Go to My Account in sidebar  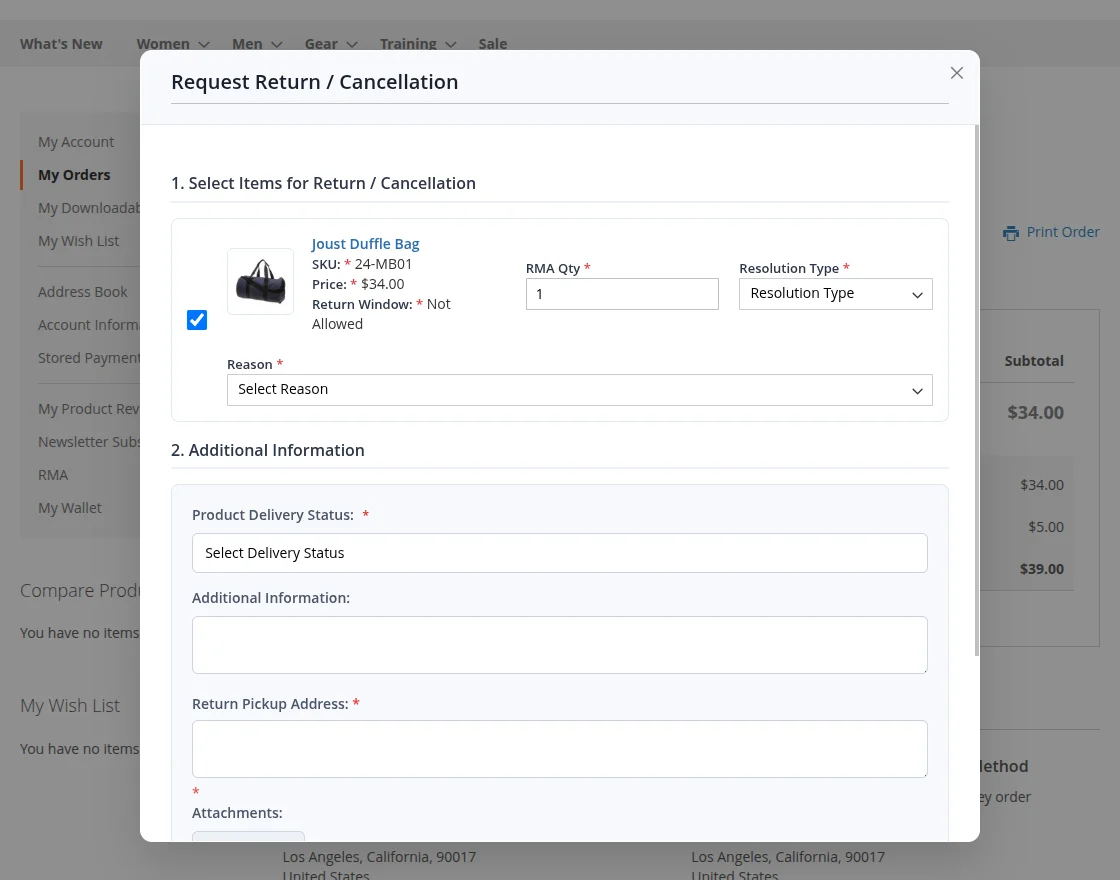(76, 142)
